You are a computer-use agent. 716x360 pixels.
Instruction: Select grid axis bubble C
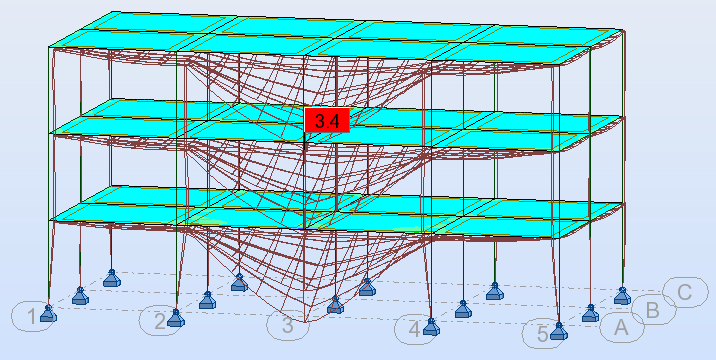coord(685,292)
